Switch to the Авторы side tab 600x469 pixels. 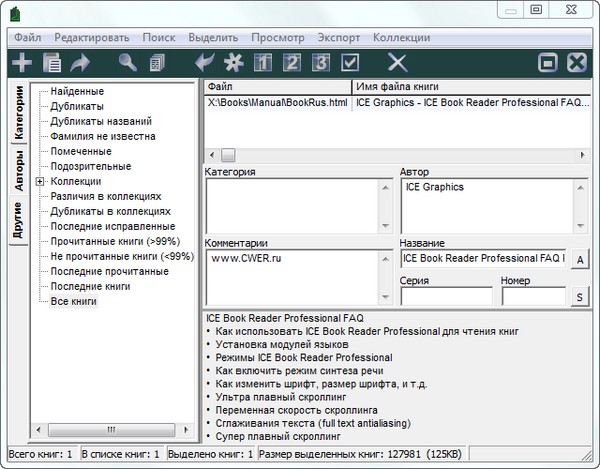[19, 172]
